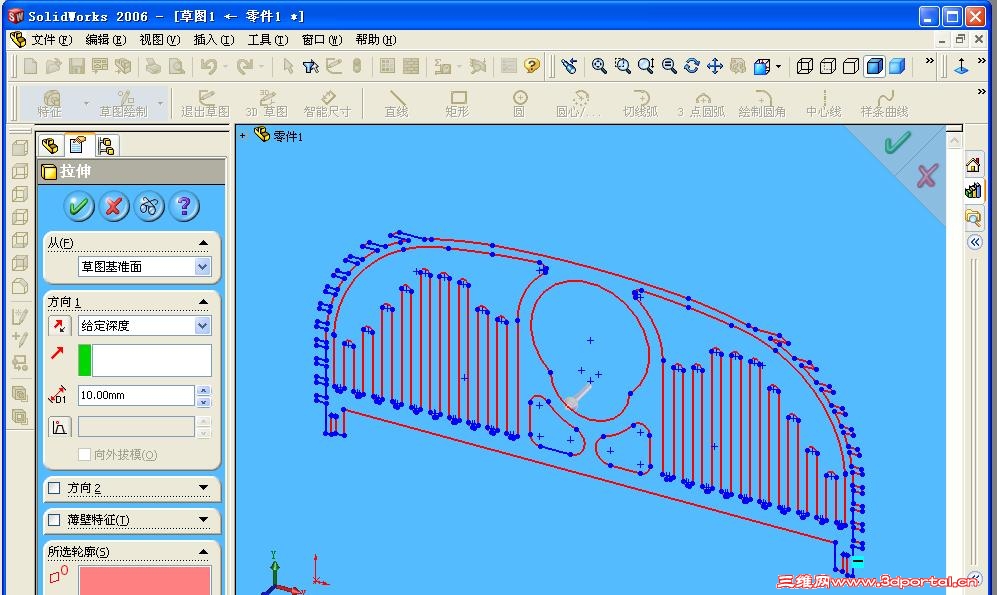This screenshot has height=595, width=997.
Task: Switch to Shaded With Edges display
Action: point(874,66)
